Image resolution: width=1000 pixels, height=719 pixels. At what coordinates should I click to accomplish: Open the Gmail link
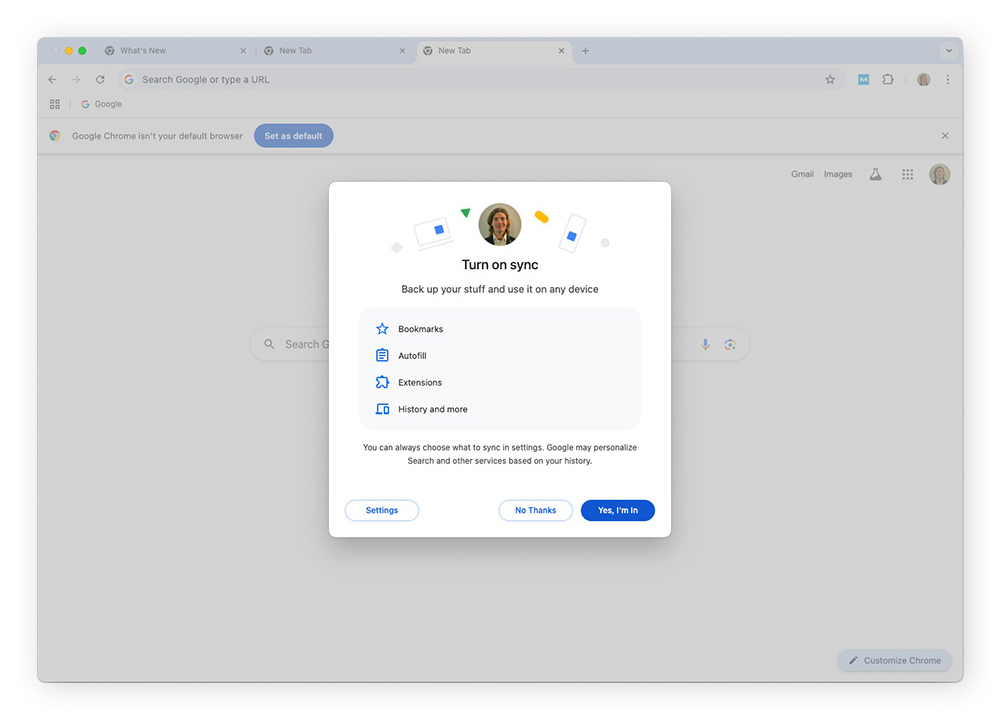point(802,174)
